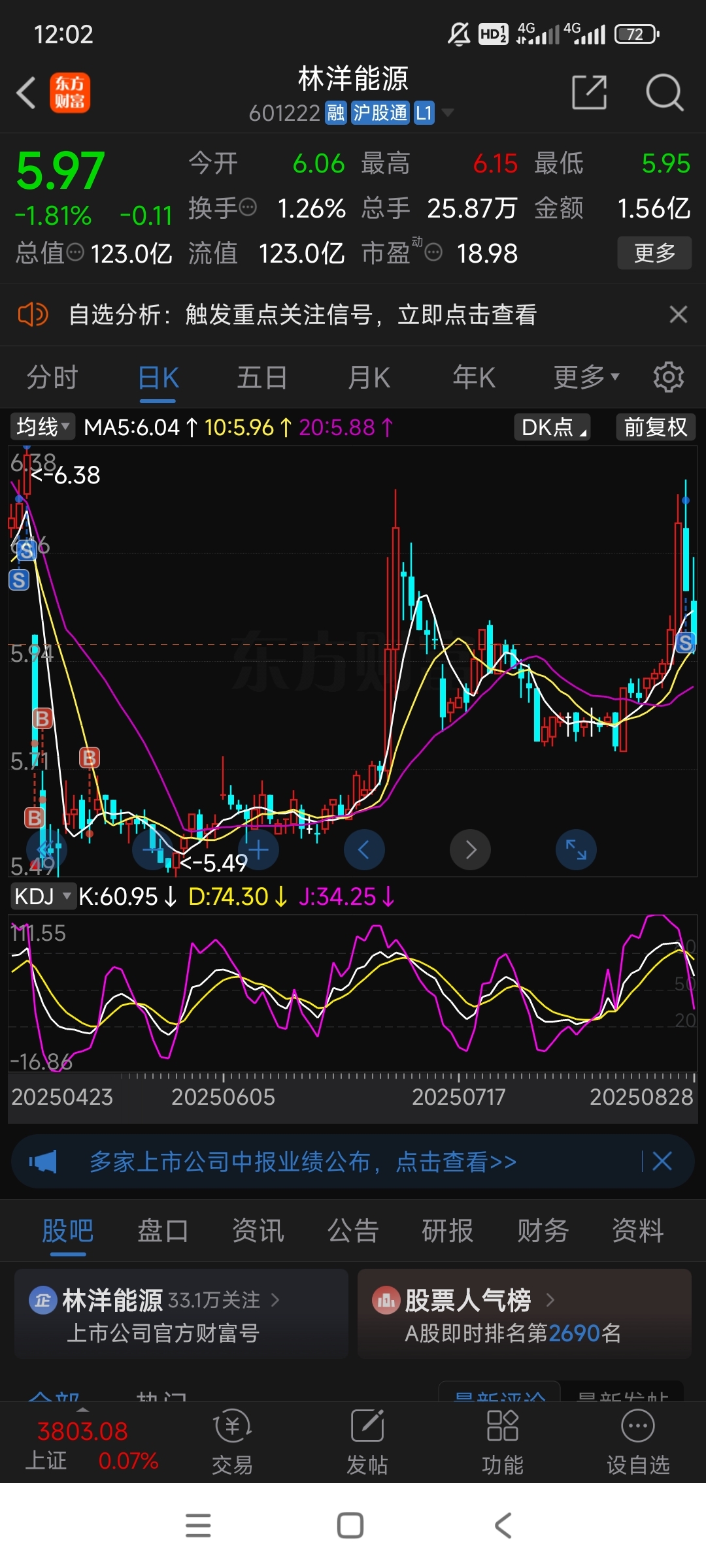
Task: Tap the S sell marker near 5.94
Action: [x=685, y=643]
